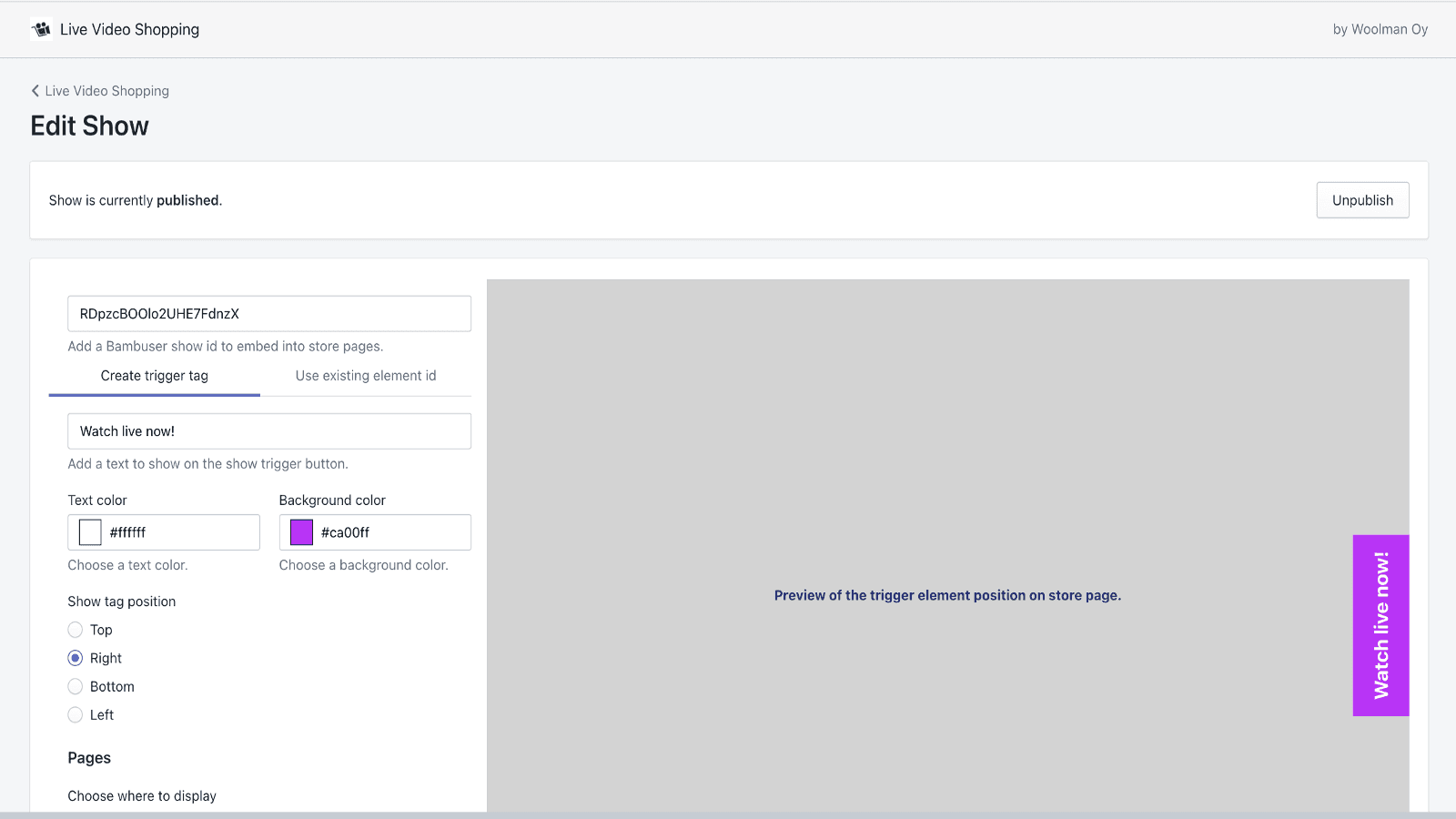Open the white text color swatch
The height and width of the screenshot is (819, 1456).
pyautogui.click(x=90, y=532)
